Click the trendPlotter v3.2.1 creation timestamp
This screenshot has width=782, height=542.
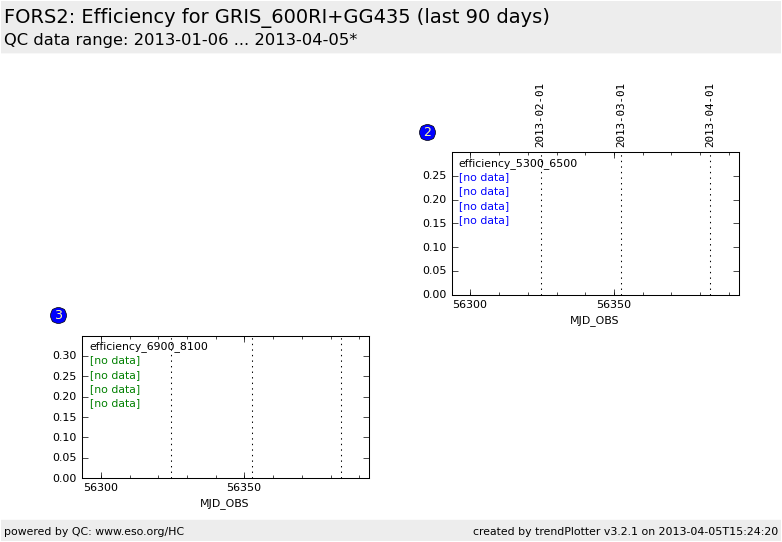(x=625, y=532)
